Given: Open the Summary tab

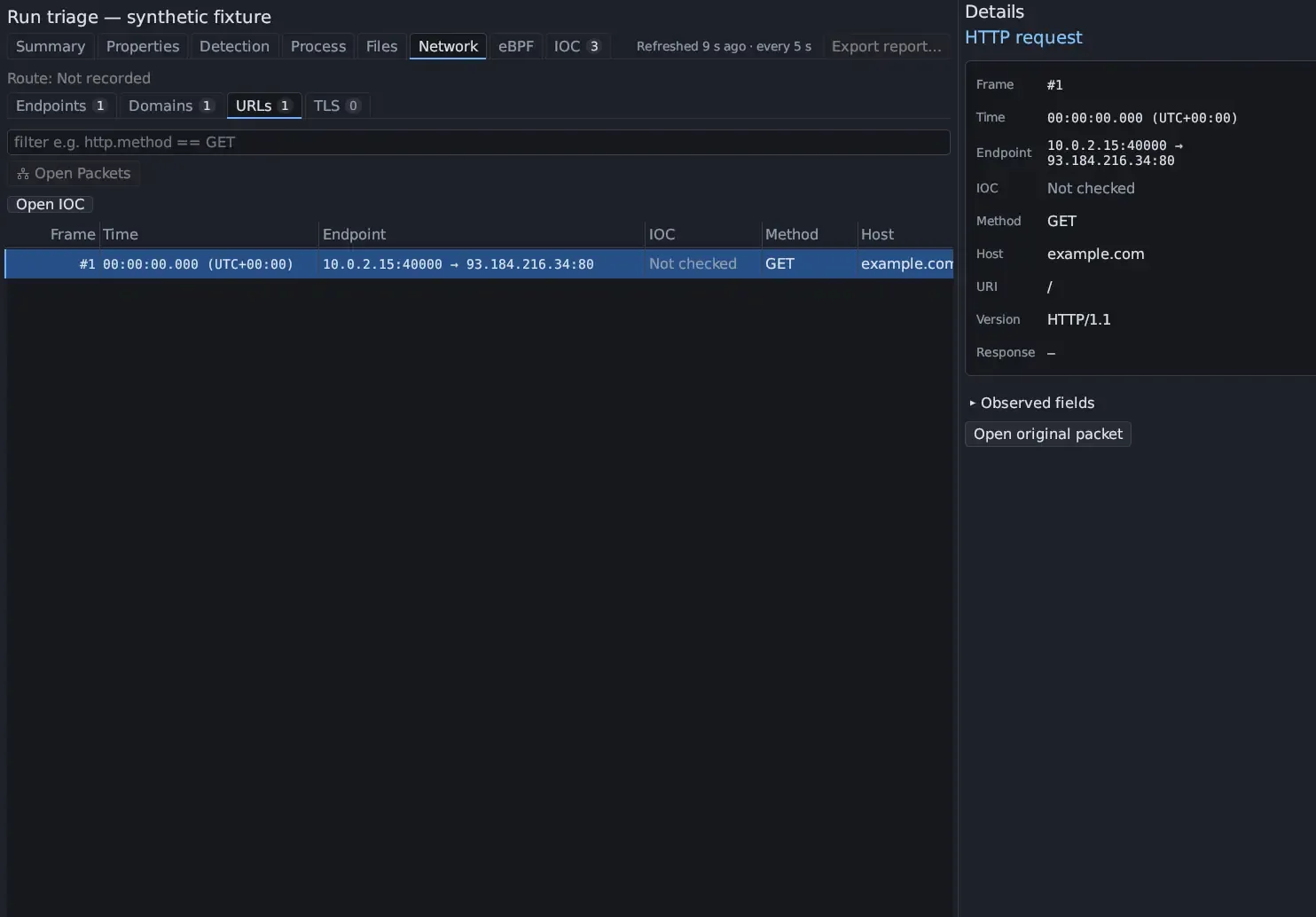Looking at the screenshot, I should (x=51, y=46).
